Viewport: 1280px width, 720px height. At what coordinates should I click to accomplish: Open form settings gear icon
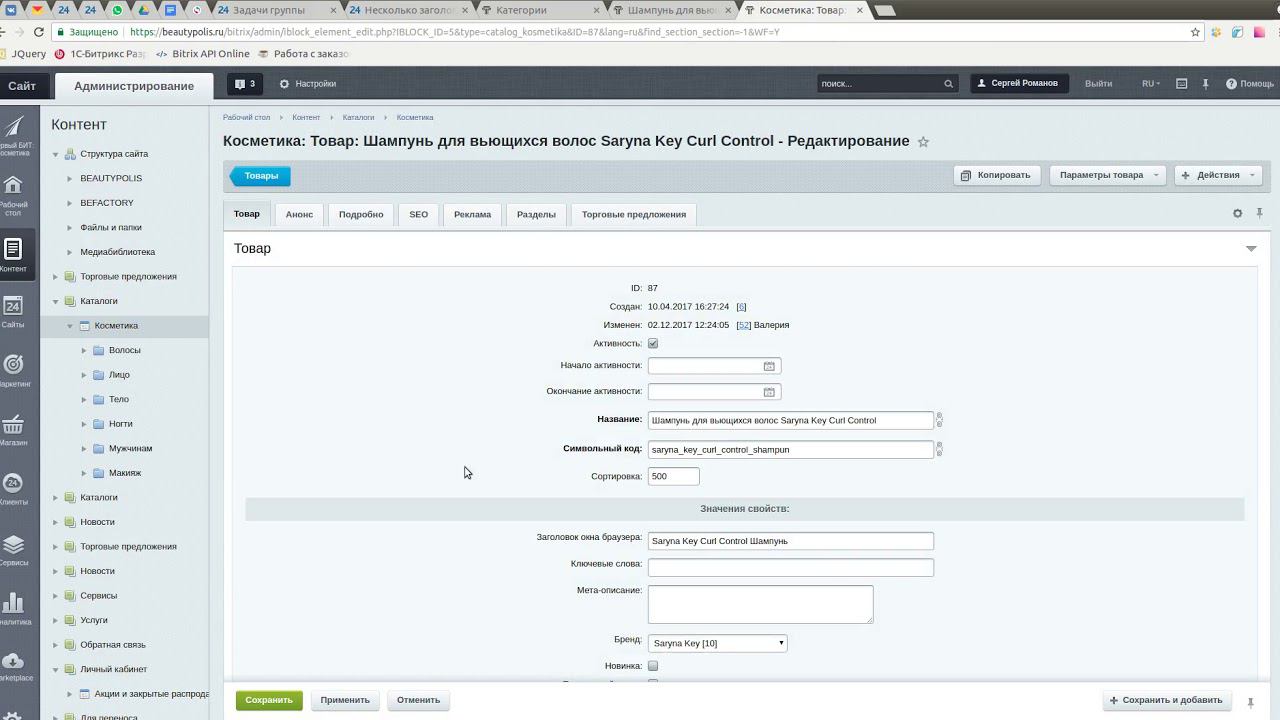tap(1237, 213)
